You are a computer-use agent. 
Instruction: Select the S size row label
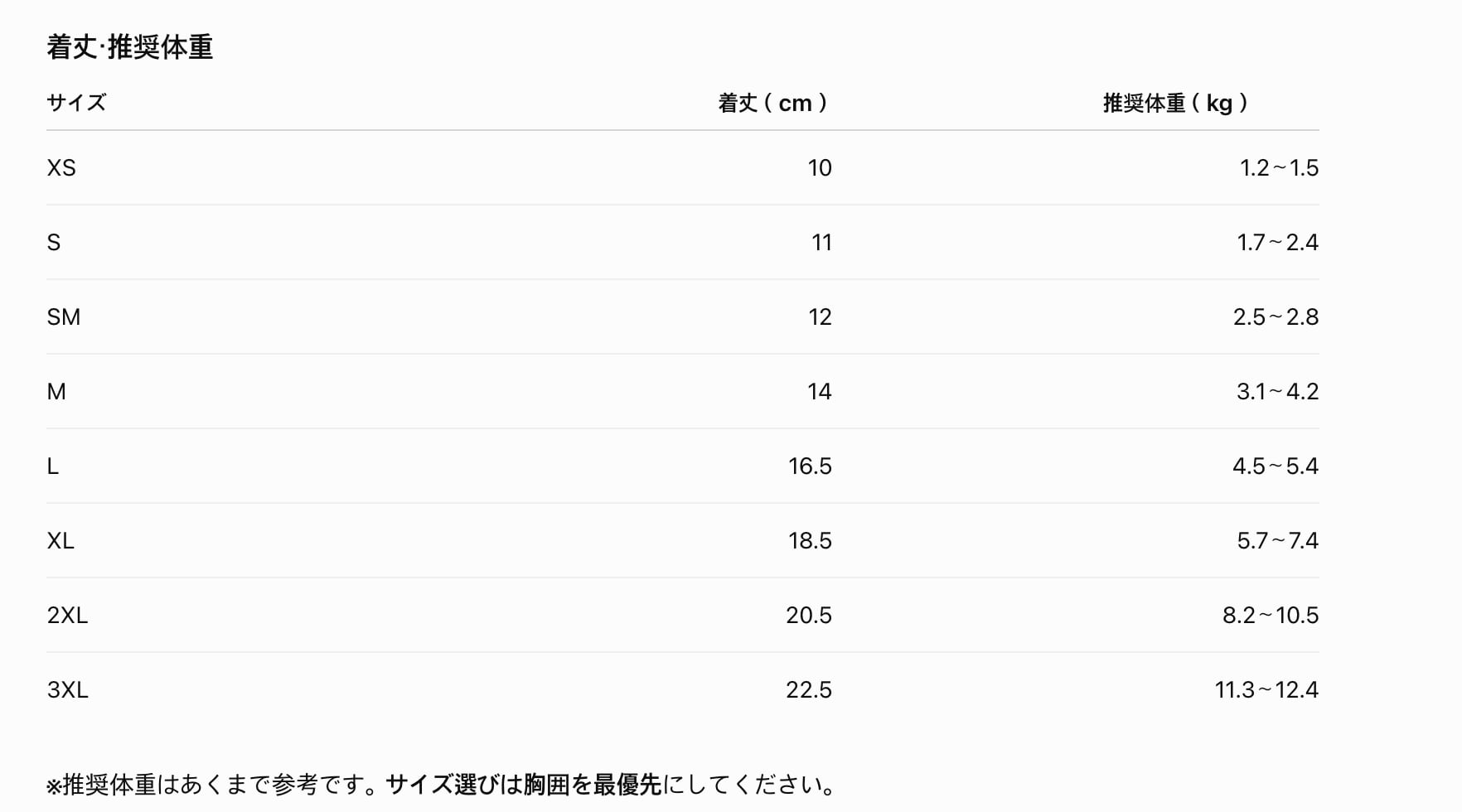tap(54, 242)
